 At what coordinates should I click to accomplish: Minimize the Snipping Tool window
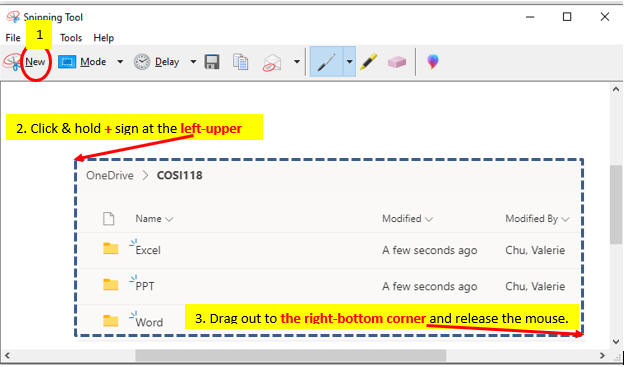(x=530, y=17)
